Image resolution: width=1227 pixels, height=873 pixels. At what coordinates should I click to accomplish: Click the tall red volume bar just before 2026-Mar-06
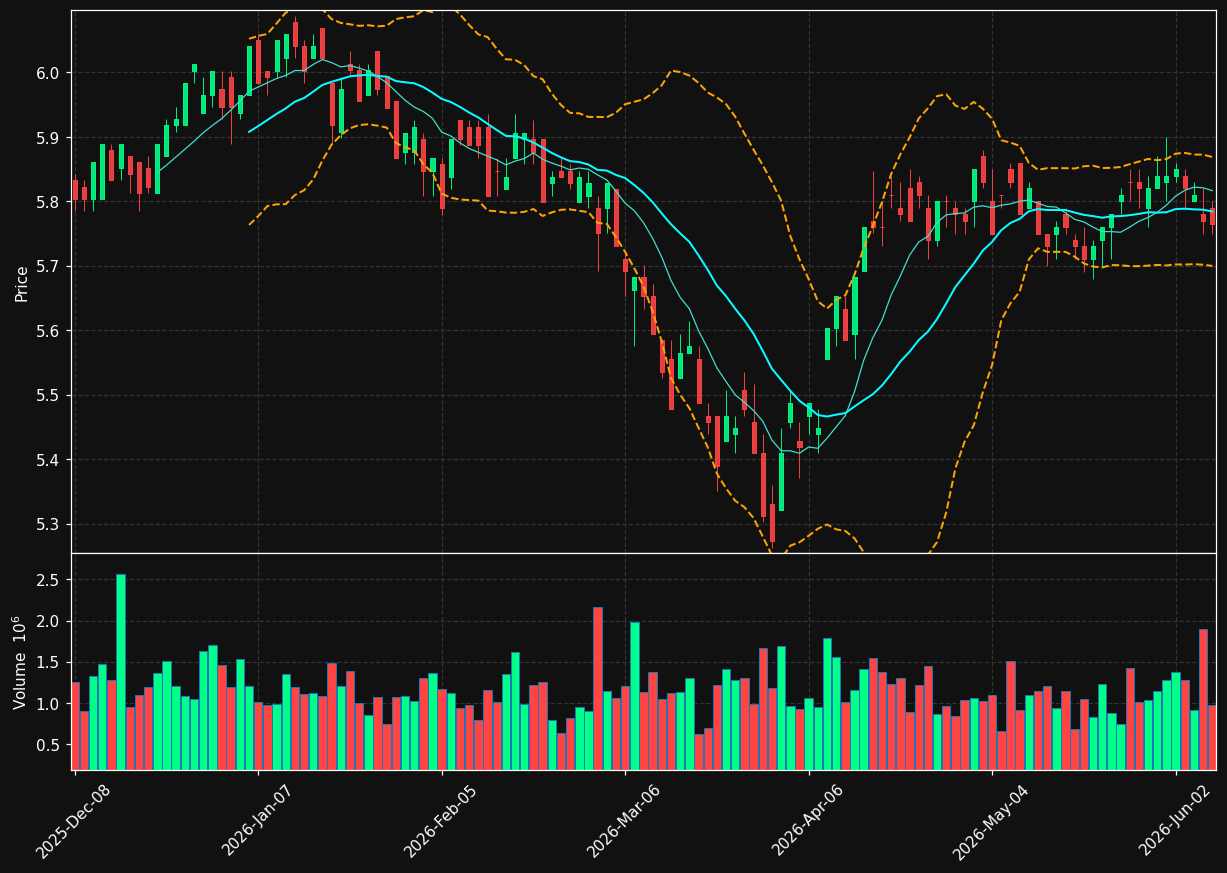598,688
